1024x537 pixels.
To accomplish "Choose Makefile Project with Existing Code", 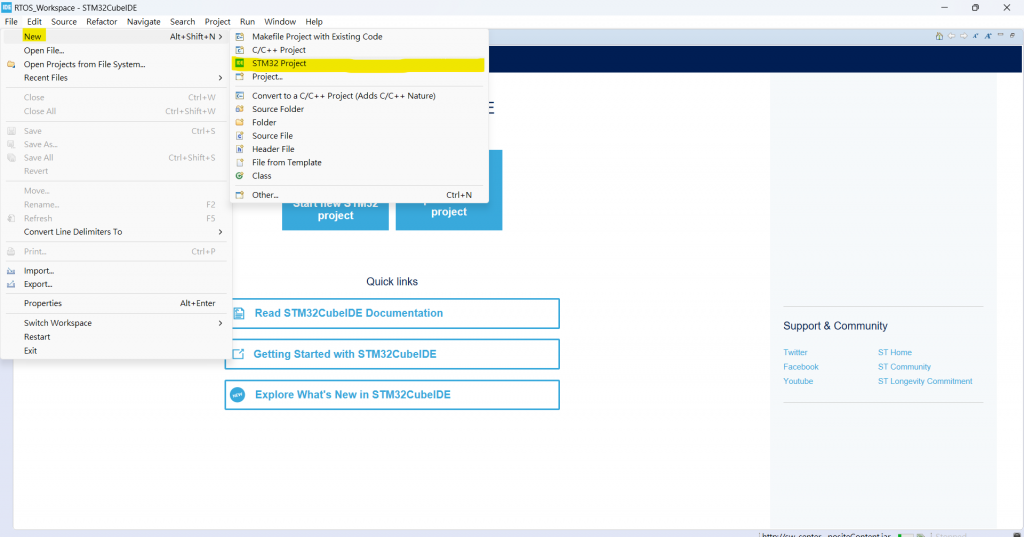I will [x=358, y=37].
